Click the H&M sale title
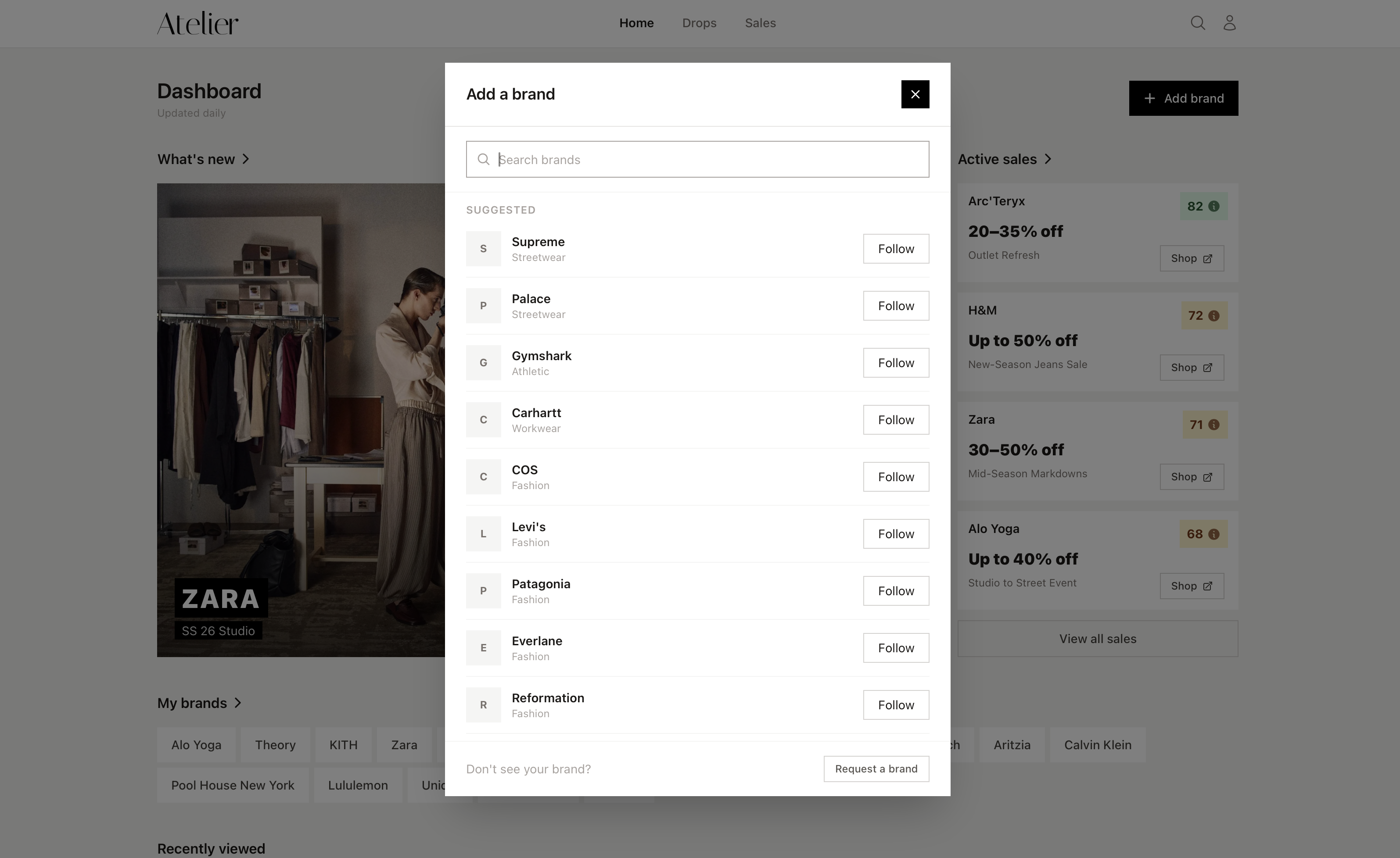Screen dimensions: 1400x858 click(x=982, y=311)
